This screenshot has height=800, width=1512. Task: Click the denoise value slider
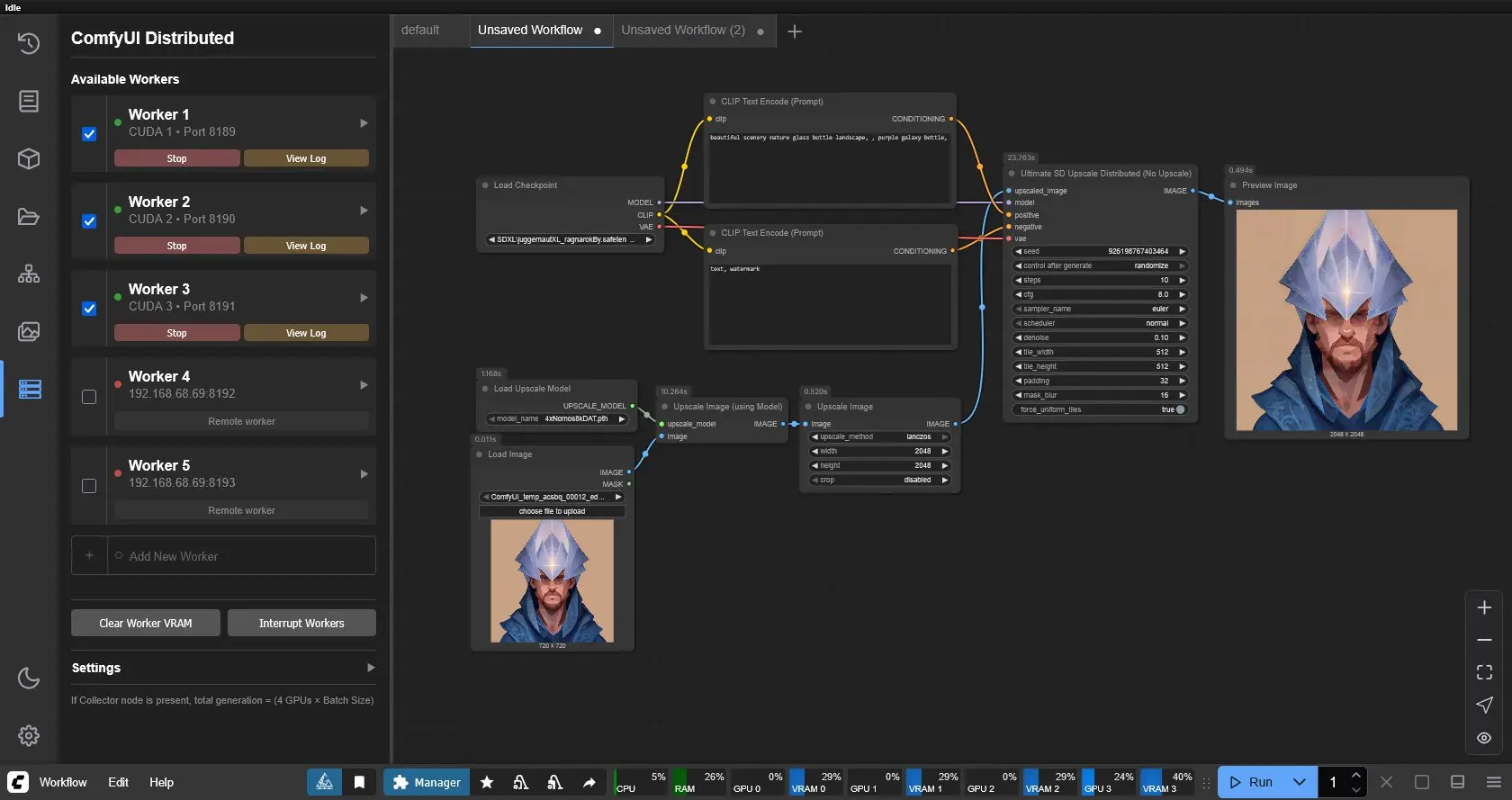click(x=1100, y=337)
